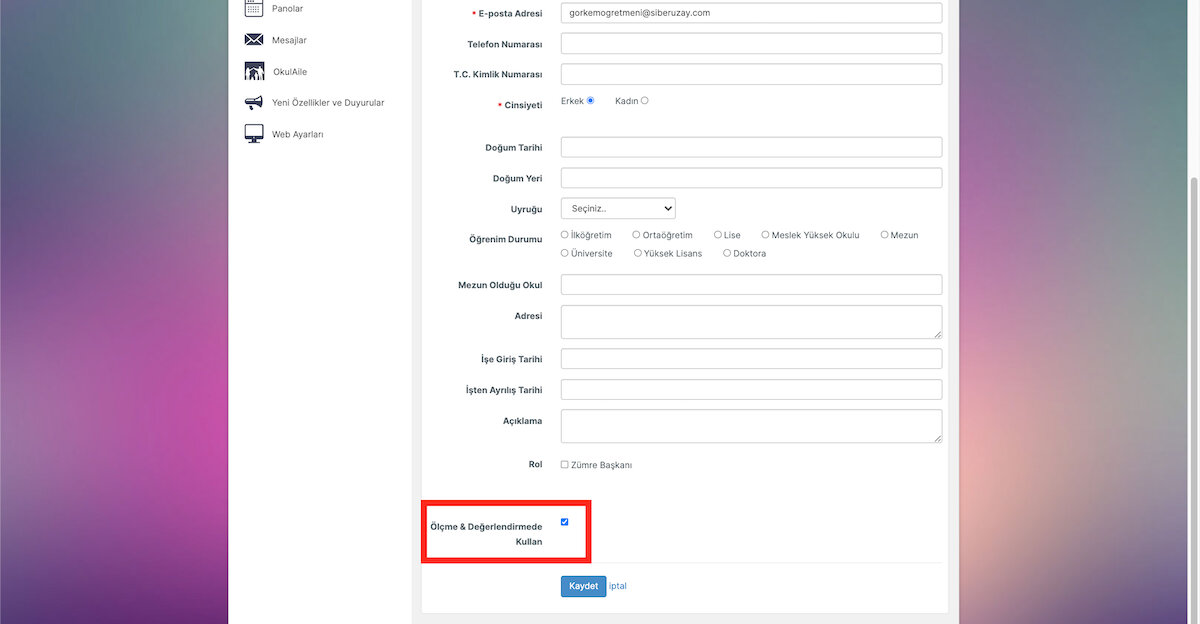
Task: Open Yeni Özellikler ve Duyurular
Action: pyautogui.click(x=328, y=103)
